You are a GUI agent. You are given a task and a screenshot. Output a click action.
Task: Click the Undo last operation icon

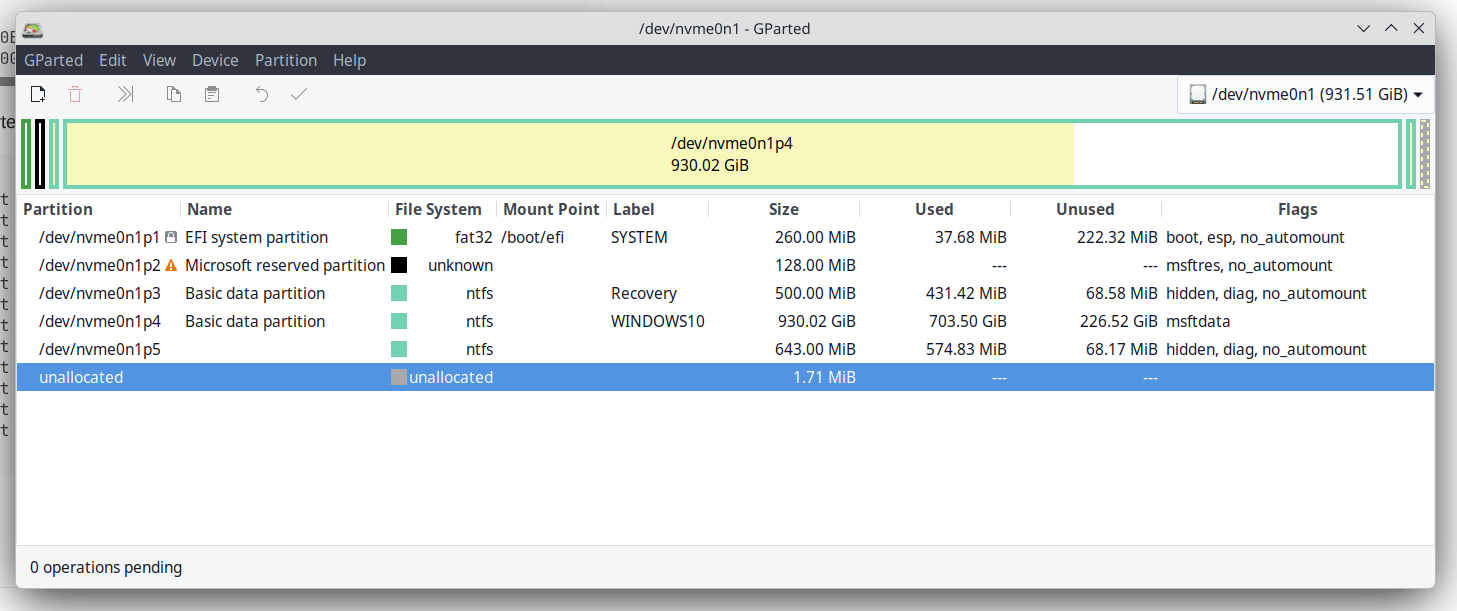click(261, 94)
